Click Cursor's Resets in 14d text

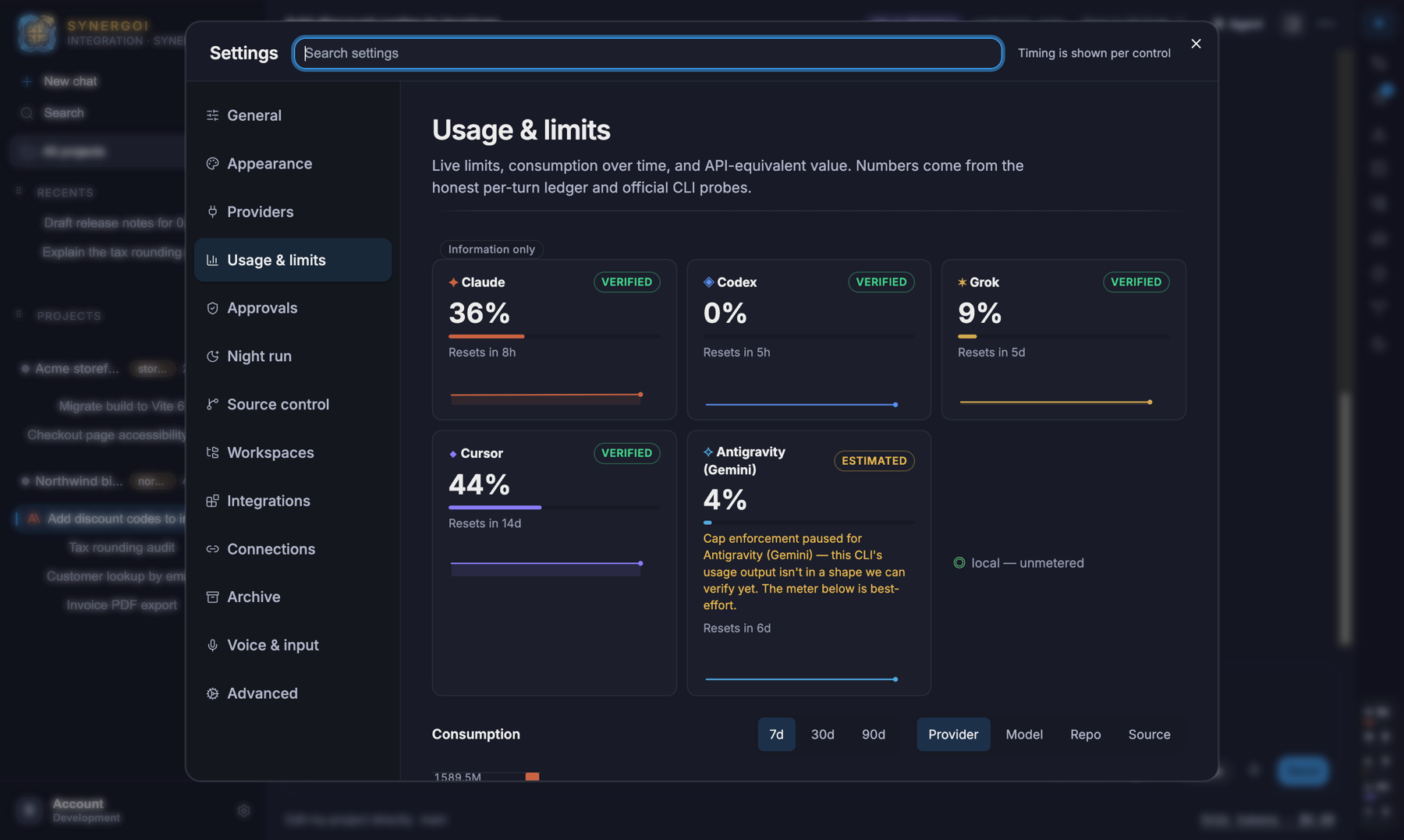pos(484,523)
